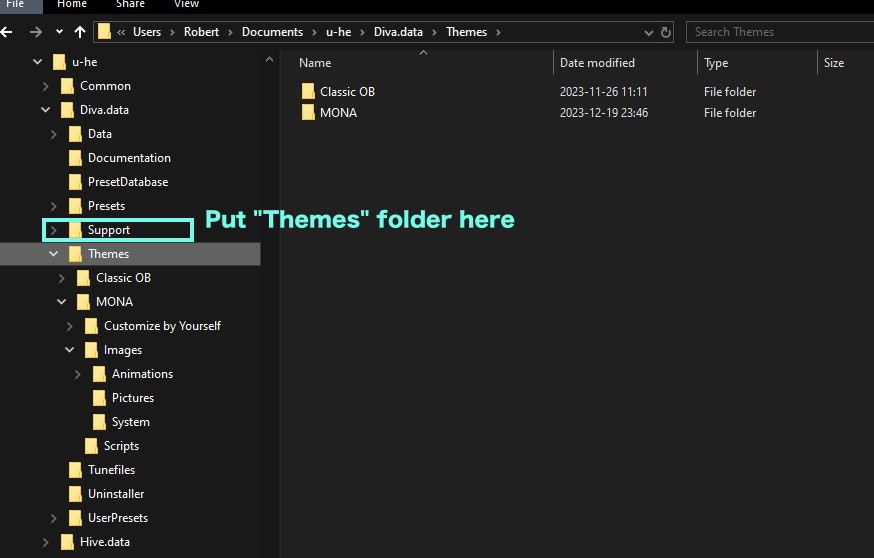Expand the Data tree node
This screenshot has width=874, height=558.
[x=54, y=134]
